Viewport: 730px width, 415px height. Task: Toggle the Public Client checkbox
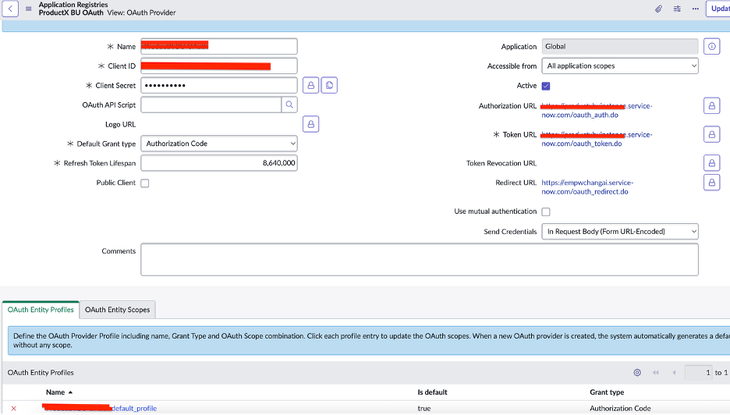coord(145,183)
